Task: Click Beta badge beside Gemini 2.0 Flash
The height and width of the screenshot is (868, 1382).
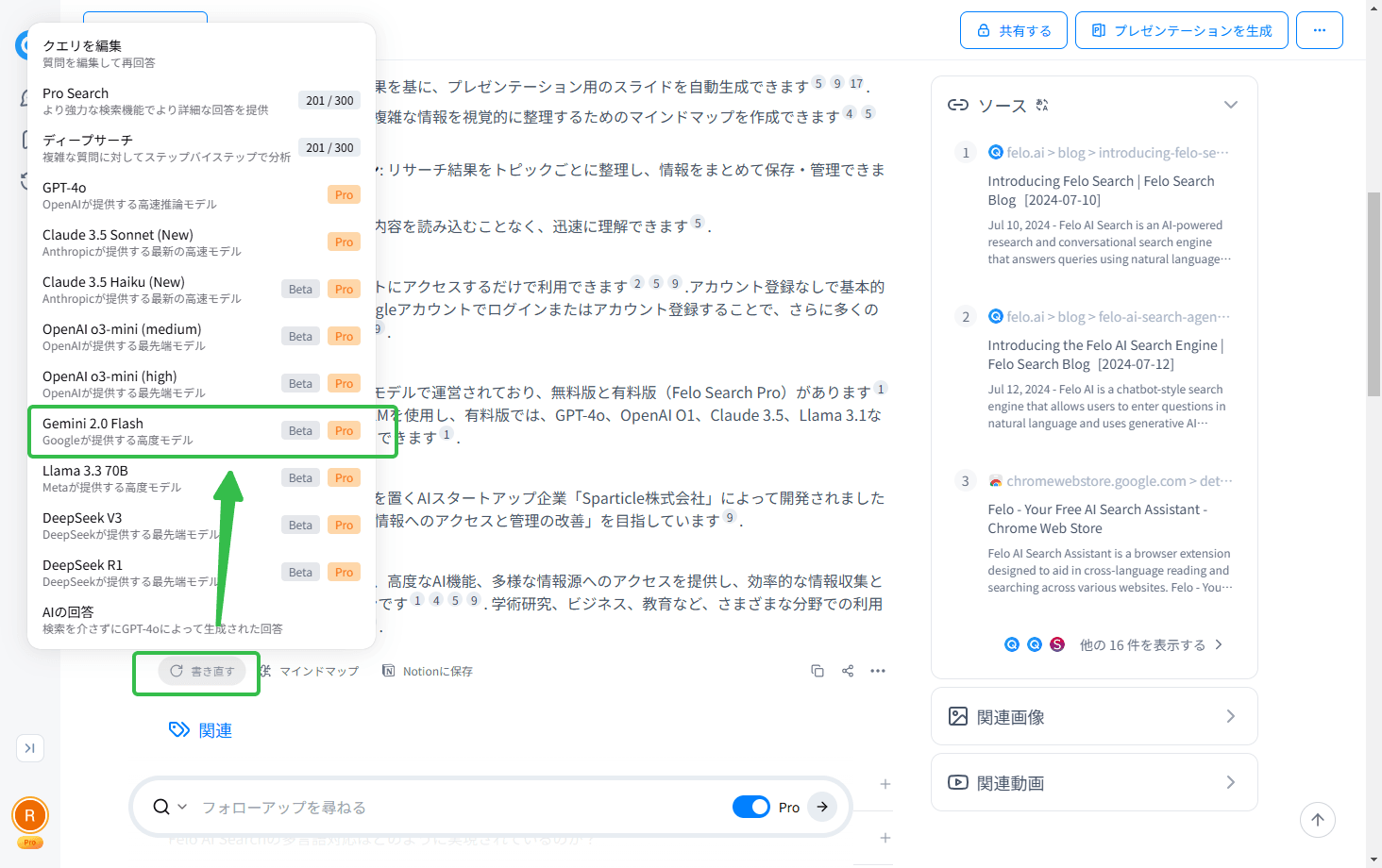Action: [x=300, y=431]
